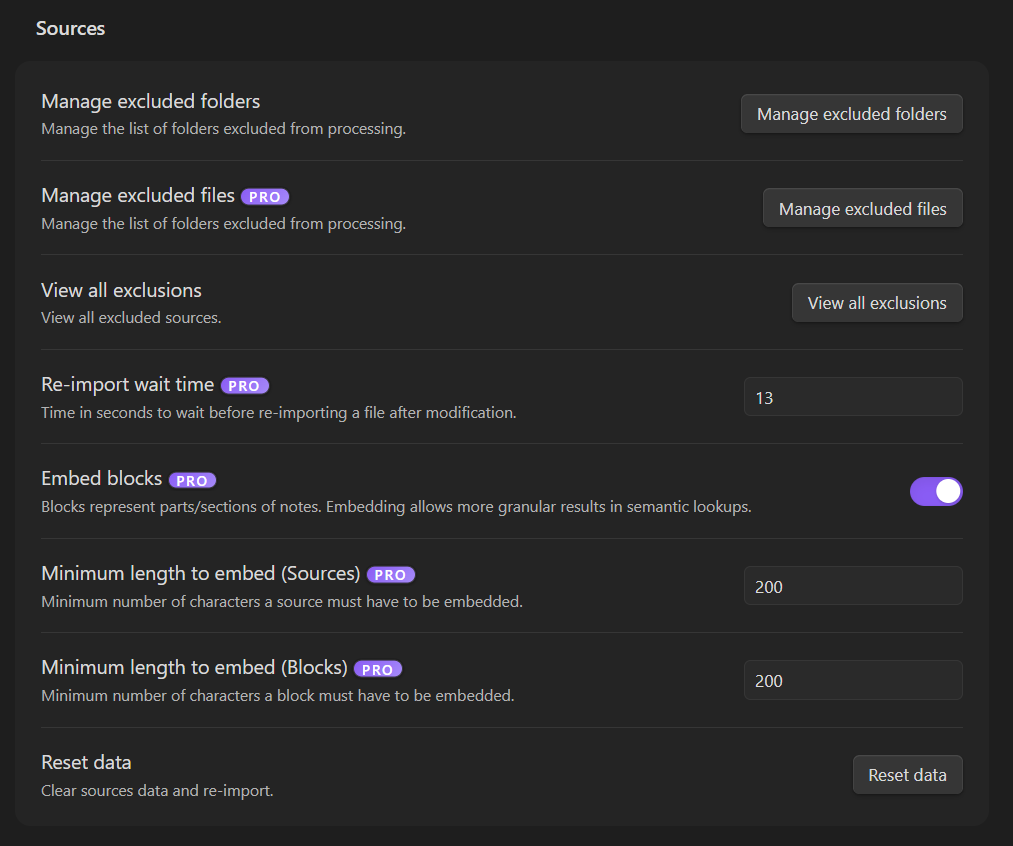The height and width of the screenshot is (846, 1013).
Task: Open the Manage excluded files button
Action: click(x=862, y=208)
